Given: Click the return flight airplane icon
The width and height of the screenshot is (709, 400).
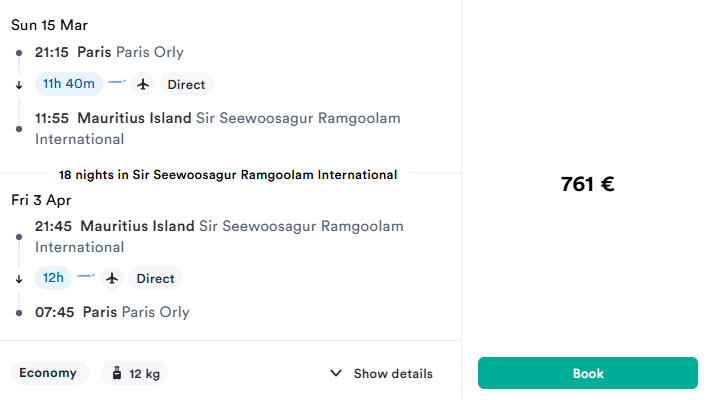Looking at the screenshot, I should [x=112, y=278].
